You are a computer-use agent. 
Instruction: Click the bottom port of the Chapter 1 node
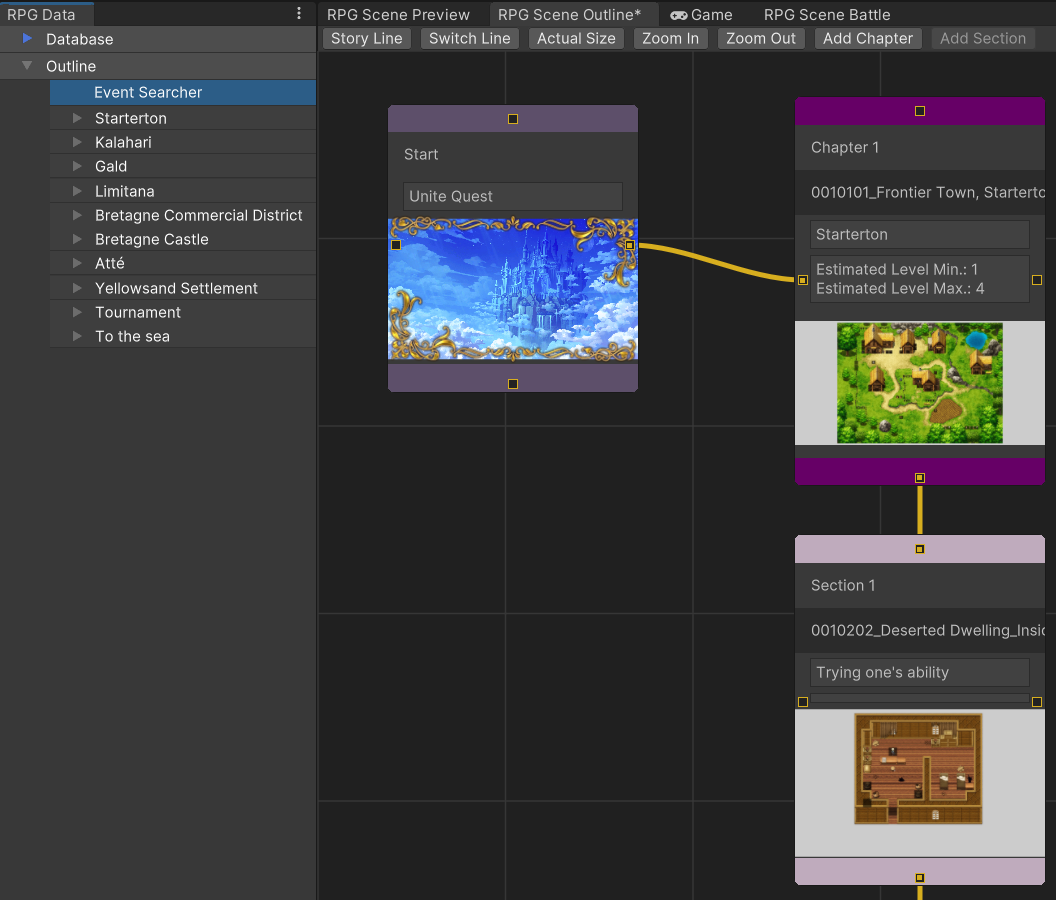[920, 478]
